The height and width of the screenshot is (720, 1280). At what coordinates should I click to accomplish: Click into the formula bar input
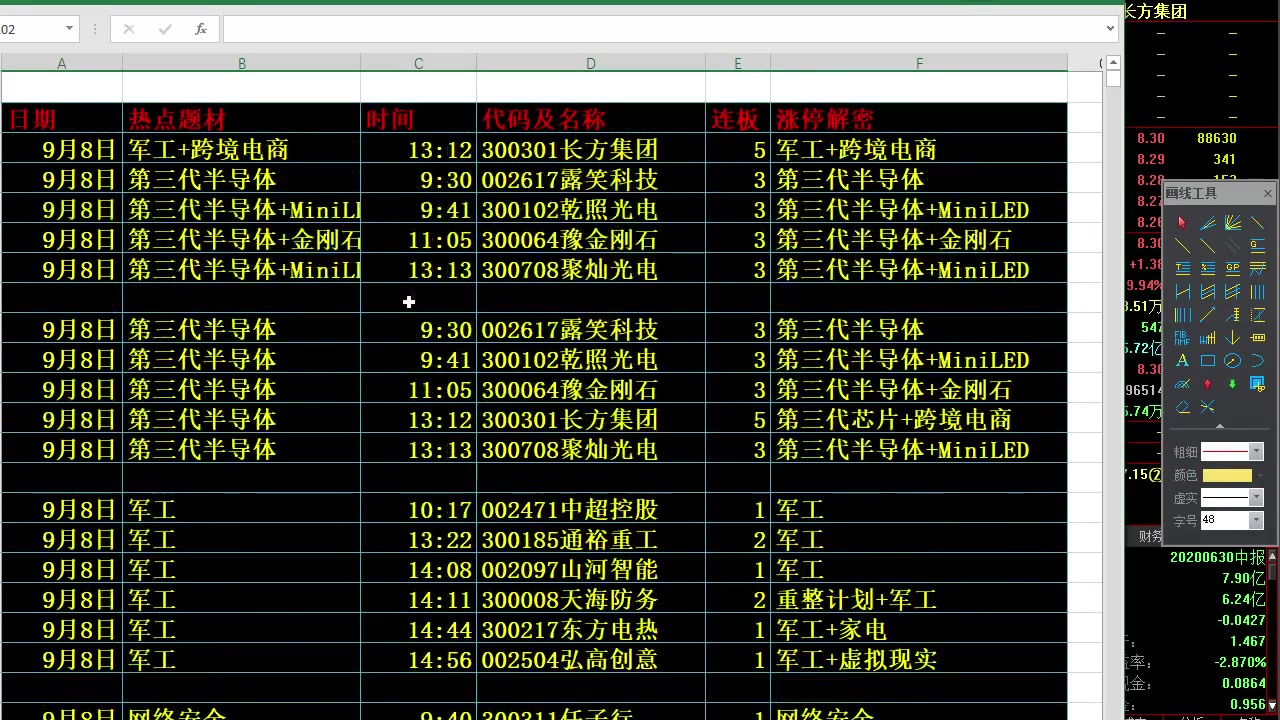(663, 29)
